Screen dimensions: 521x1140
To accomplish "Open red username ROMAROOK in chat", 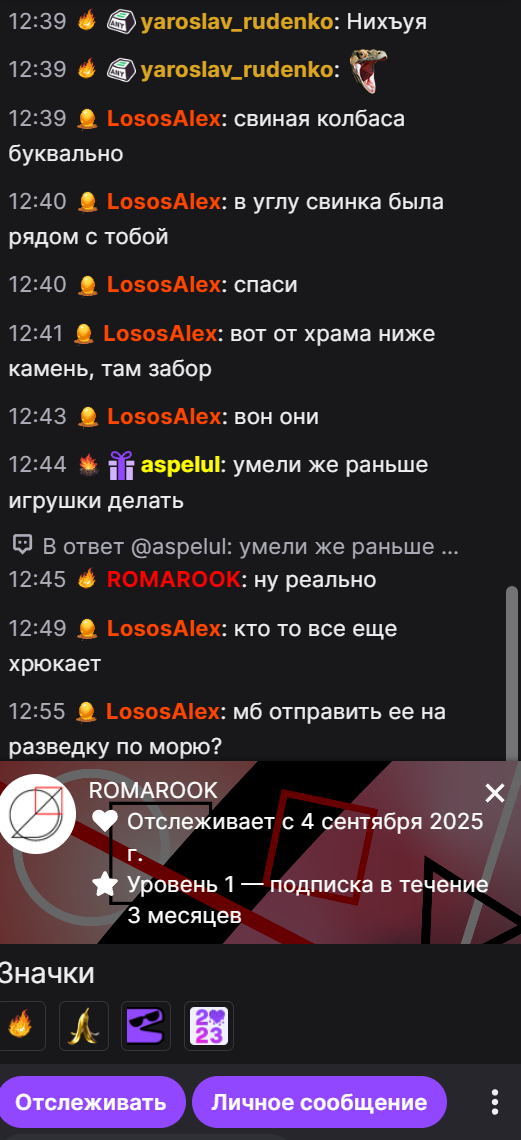I will (x=174, y=579).
